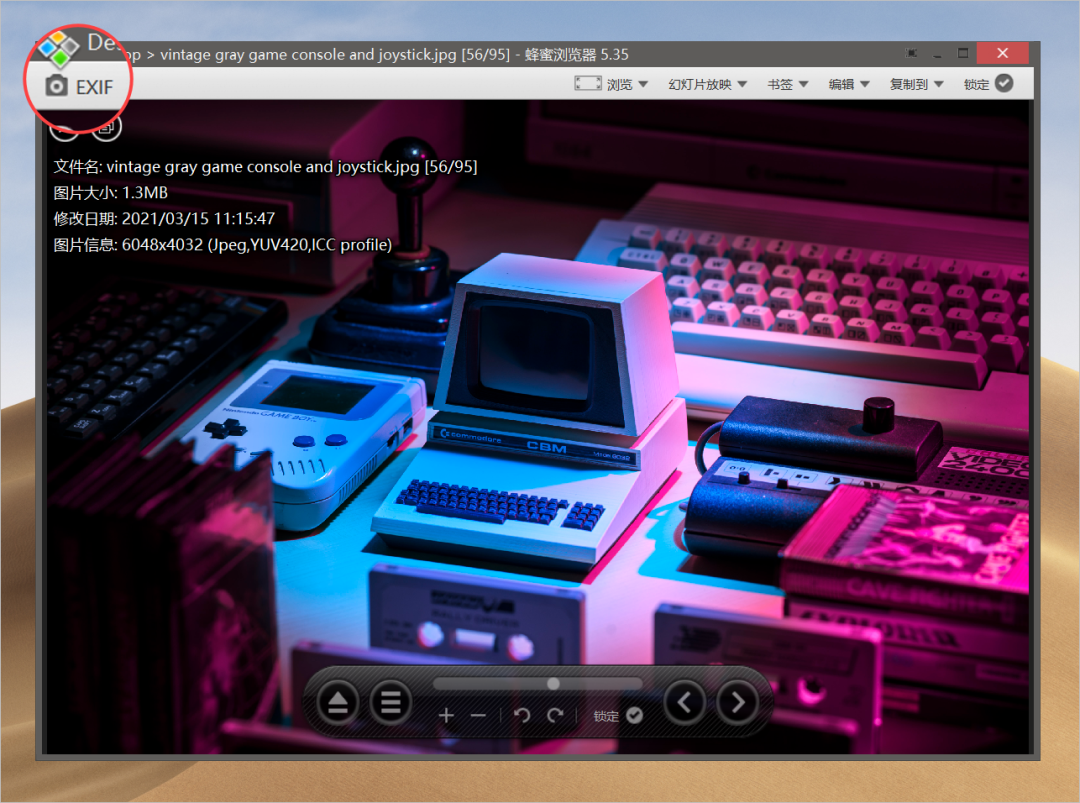The height and width of the screenshot is (803, 1080).
Task: Go to the previous image
Action: [x=684, y=703]
